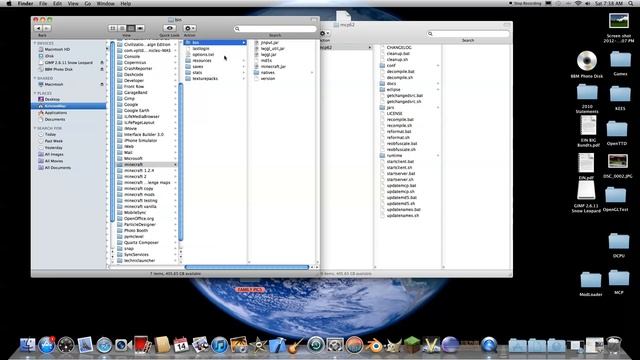Switch Finder to list view

click(122, 28)
